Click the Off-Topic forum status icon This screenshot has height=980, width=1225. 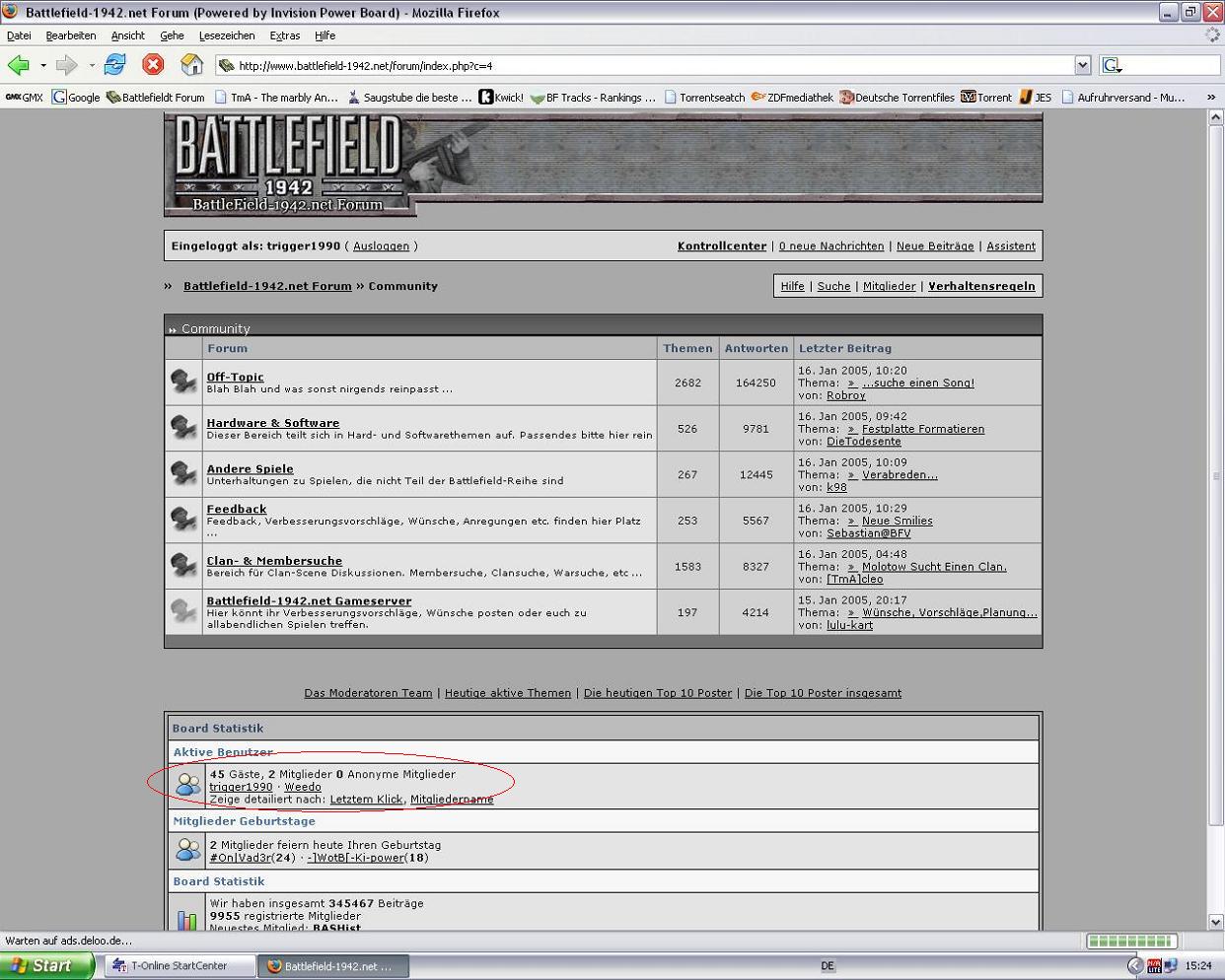coord(183,383)
